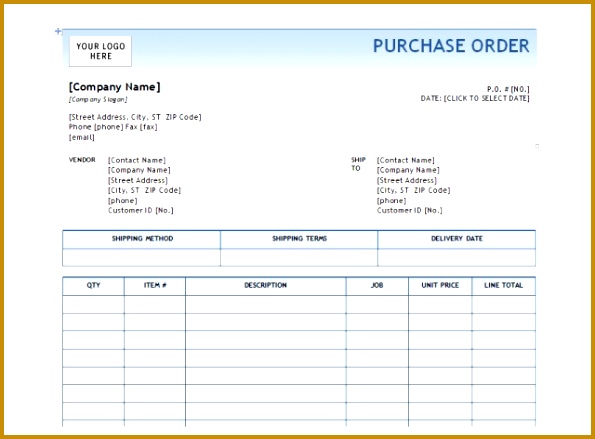The height and width of the screenshot is (439, 595).
Task: Click first row cell under DESCRIPTION
Action: click(266, 305)
